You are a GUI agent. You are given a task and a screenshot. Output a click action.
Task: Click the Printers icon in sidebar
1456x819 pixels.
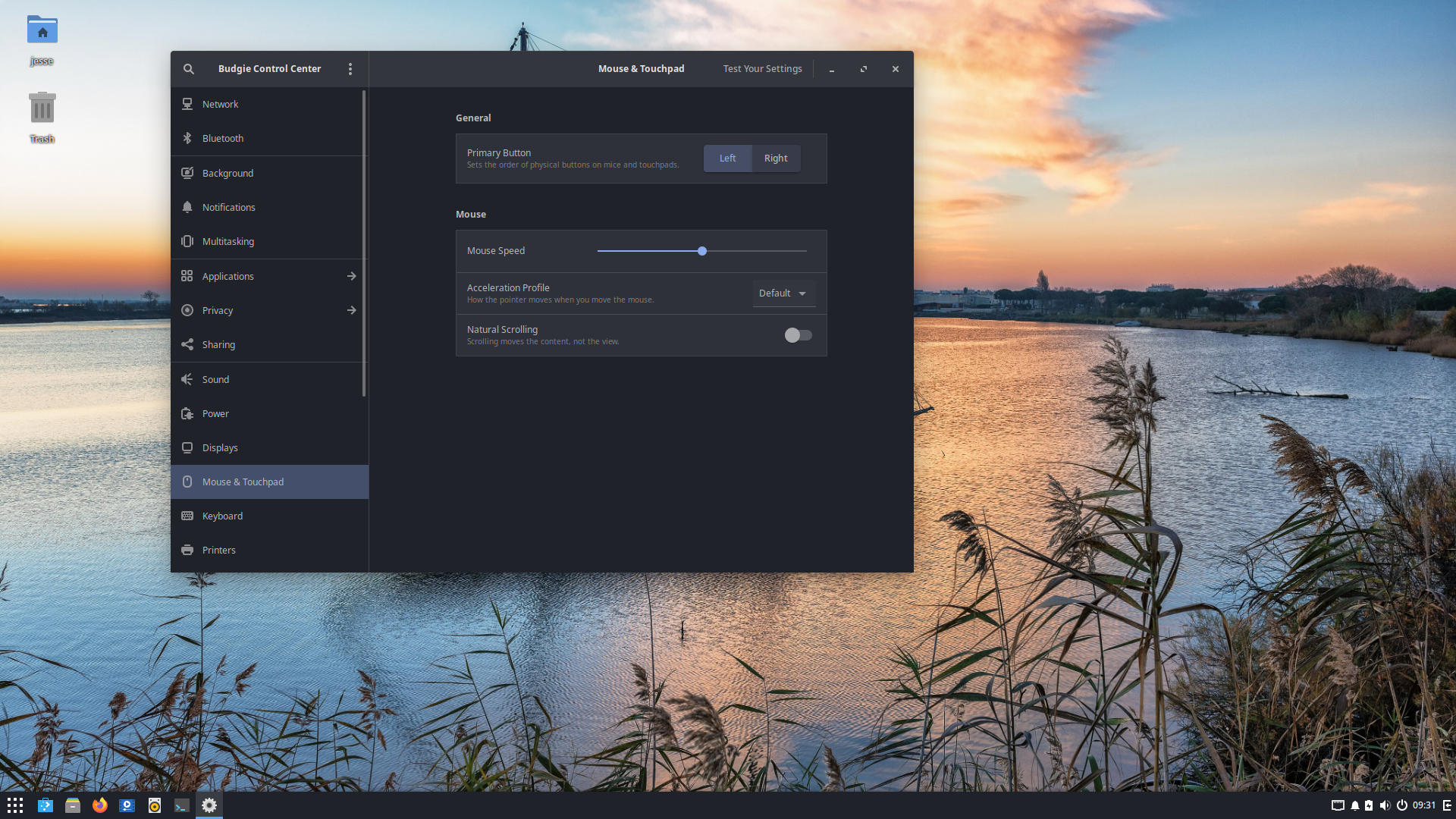point(187,550)
